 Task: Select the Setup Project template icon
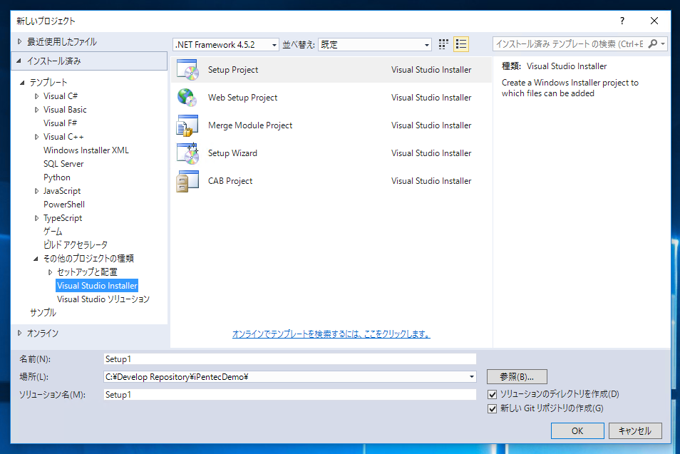point(188,70)
